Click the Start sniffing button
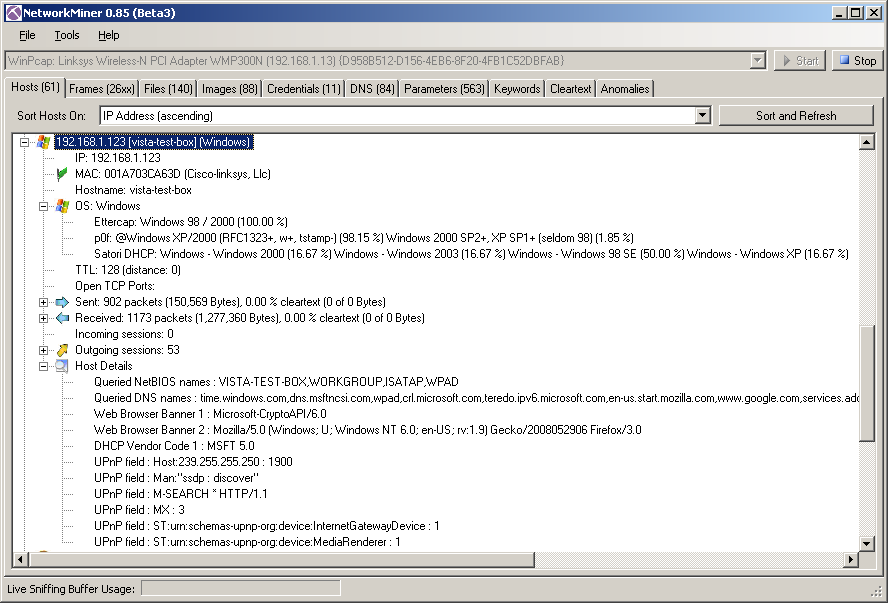 click(800, 61)
